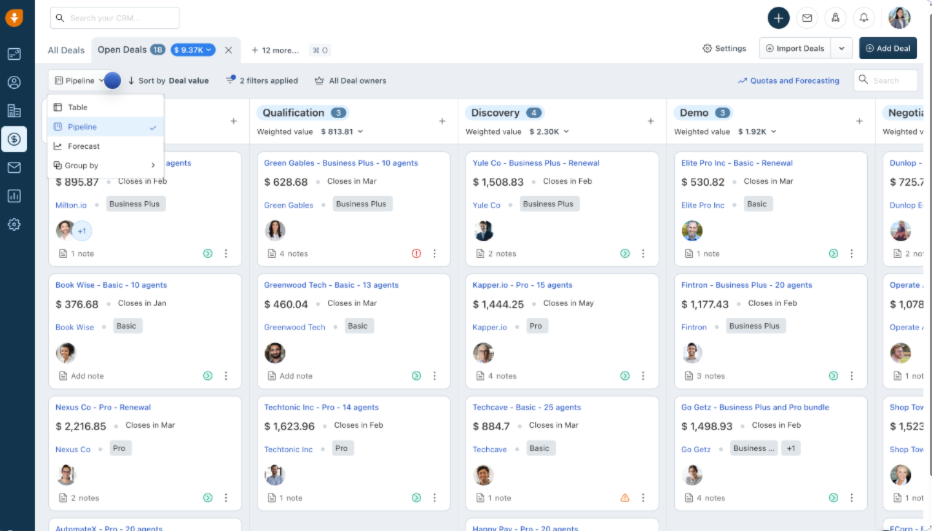Select Table view in menu
The image size is (932, 531).
coord(105,107)
